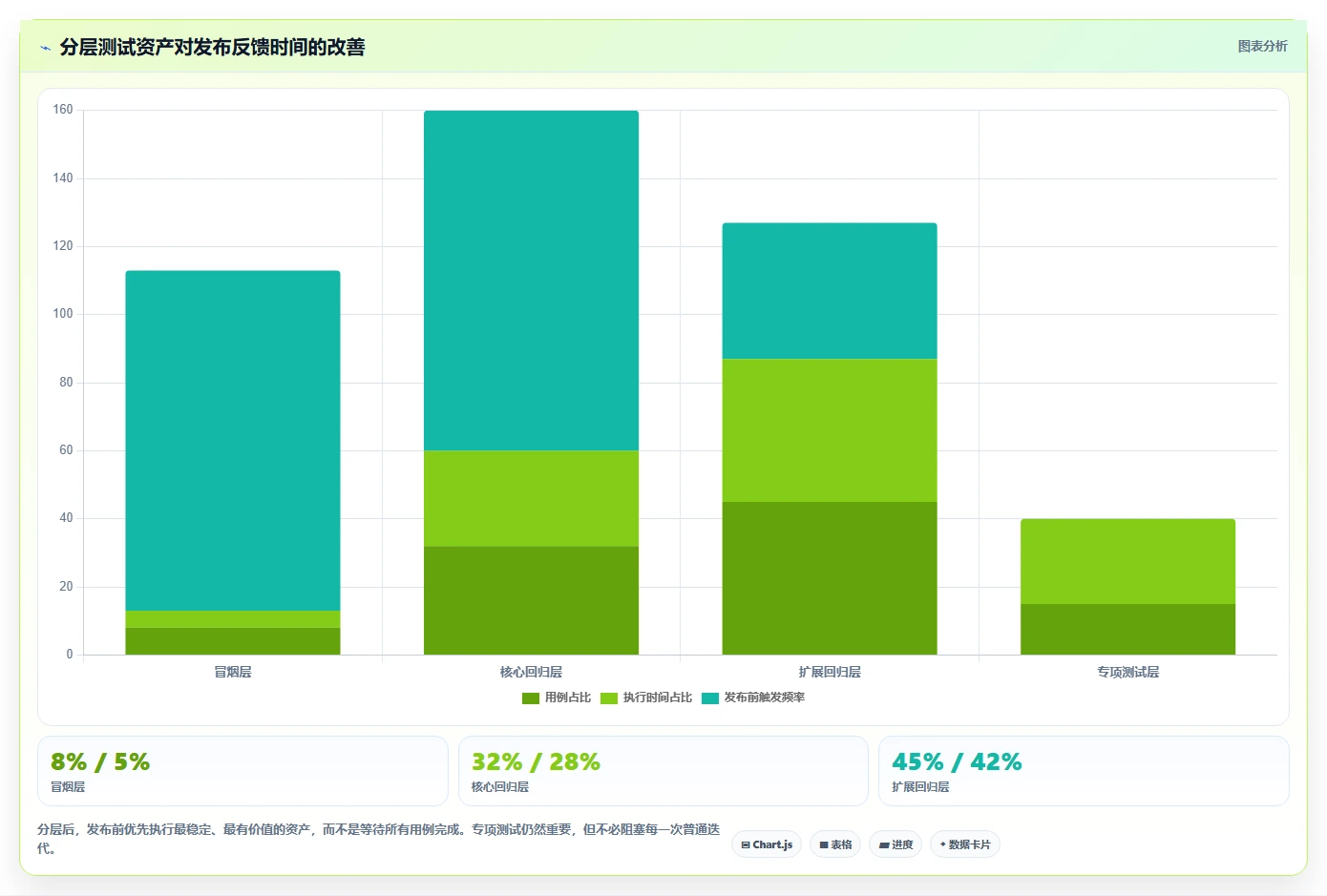The image size is (1327, 896).
Task: Click the 图表分析 label in the header
Action: pyautogui.click(x=1262, y=46)
